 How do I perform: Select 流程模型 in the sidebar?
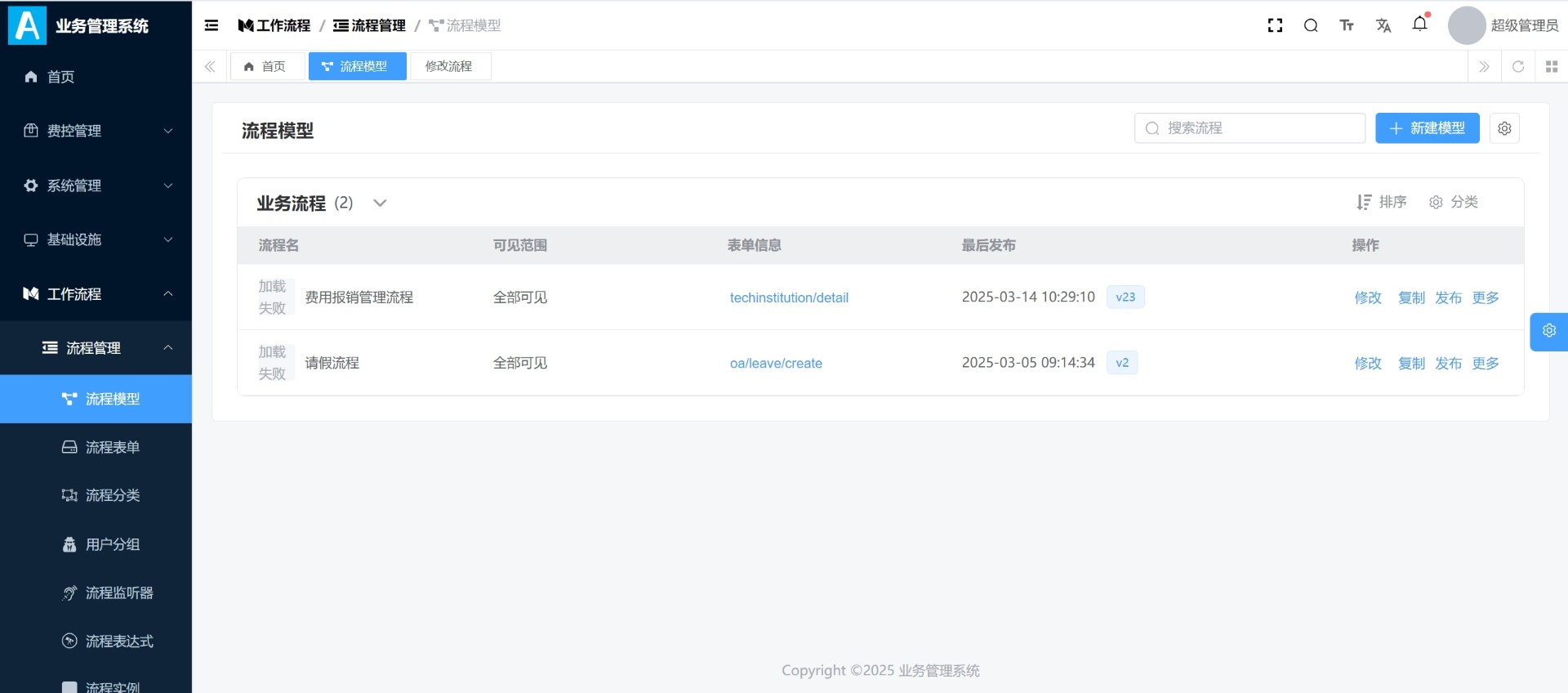coord(96,399)
